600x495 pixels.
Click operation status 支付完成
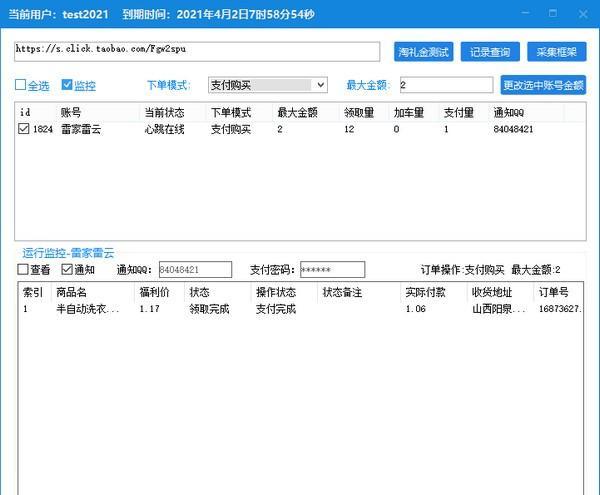276,309
